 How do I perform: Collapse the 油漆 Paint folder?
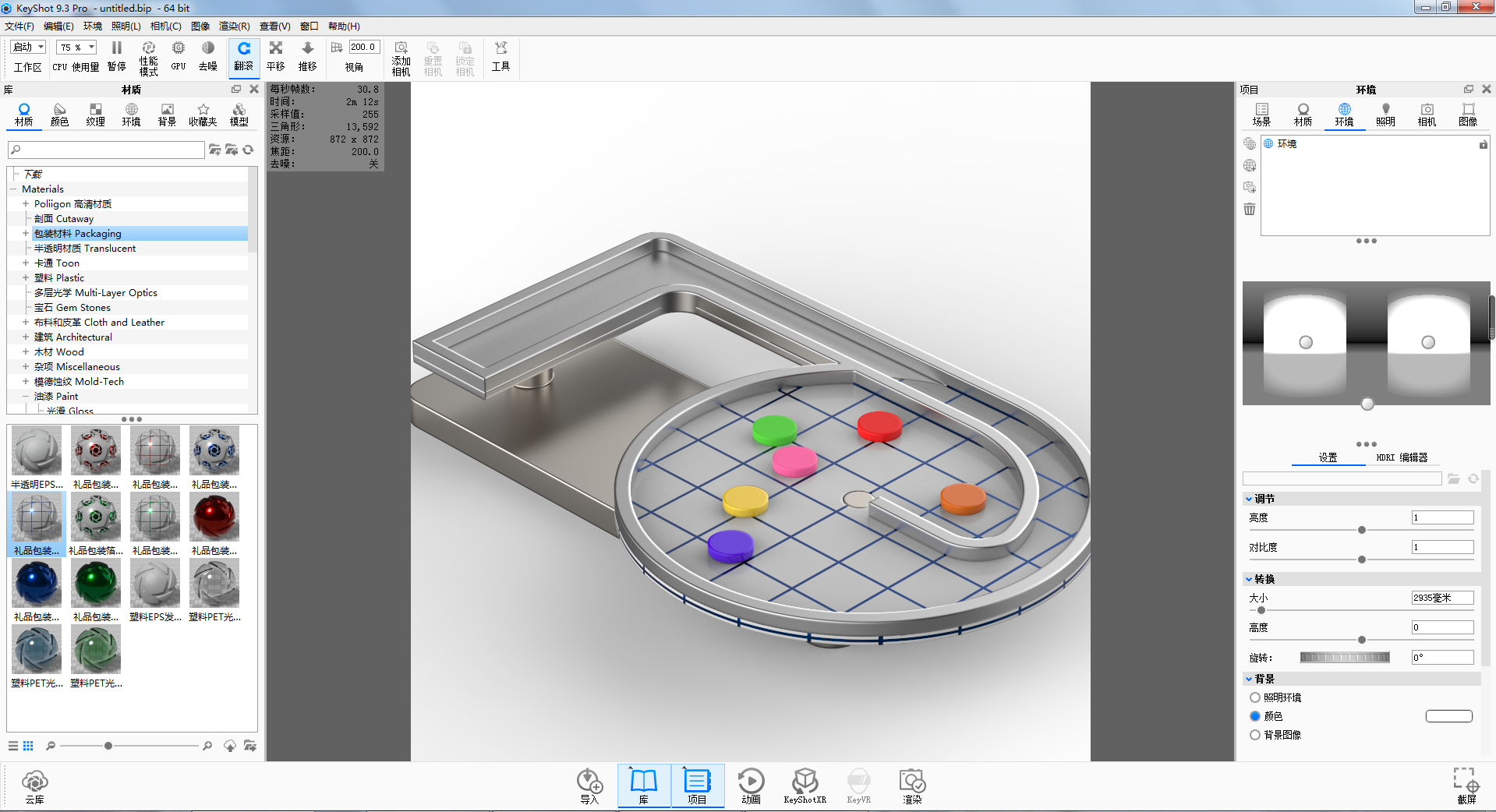(x=26, y=397)
